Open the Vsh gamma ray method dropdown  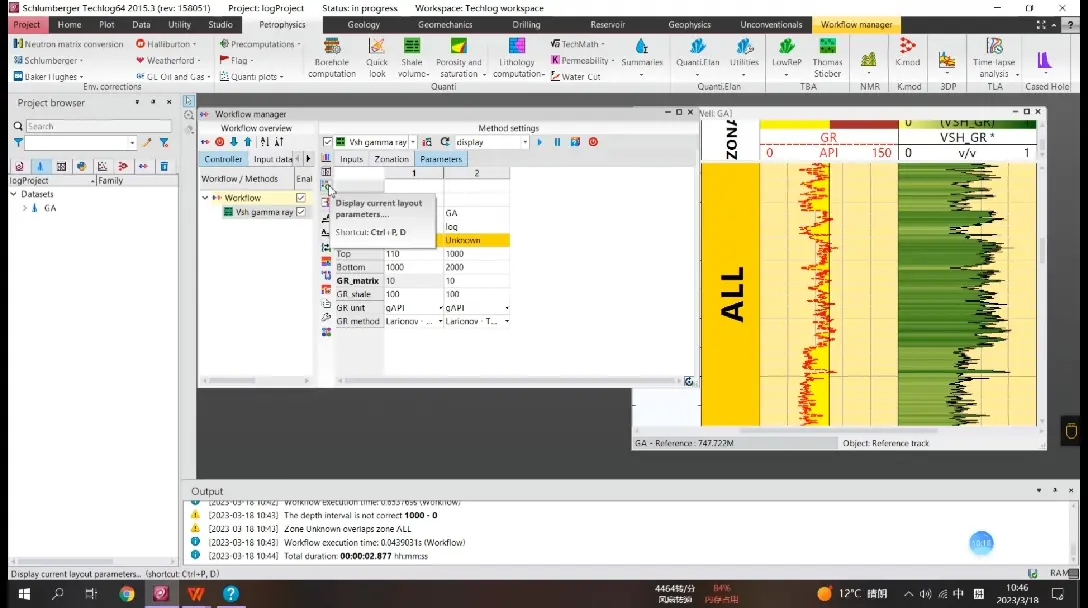tap(413, 142)
